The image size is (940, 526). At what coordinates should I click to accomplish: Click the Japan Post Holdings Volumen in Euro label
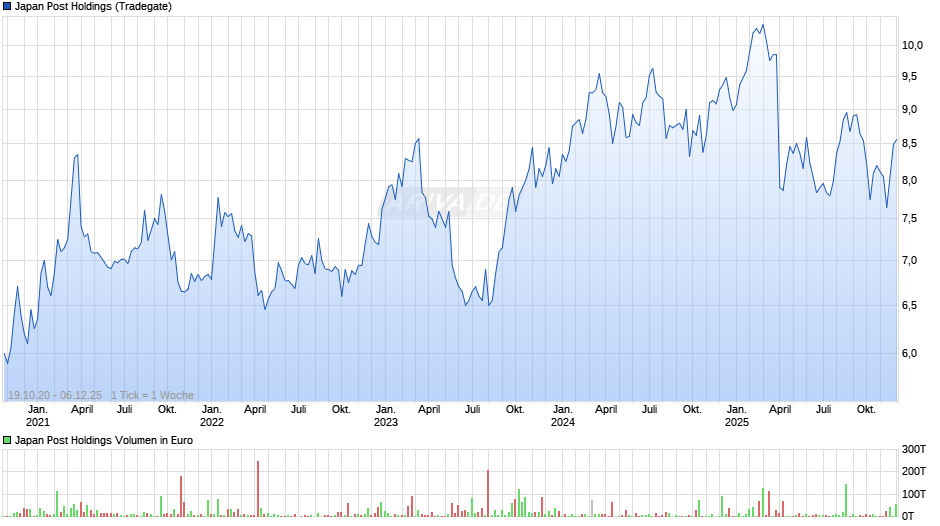[104, 440]
